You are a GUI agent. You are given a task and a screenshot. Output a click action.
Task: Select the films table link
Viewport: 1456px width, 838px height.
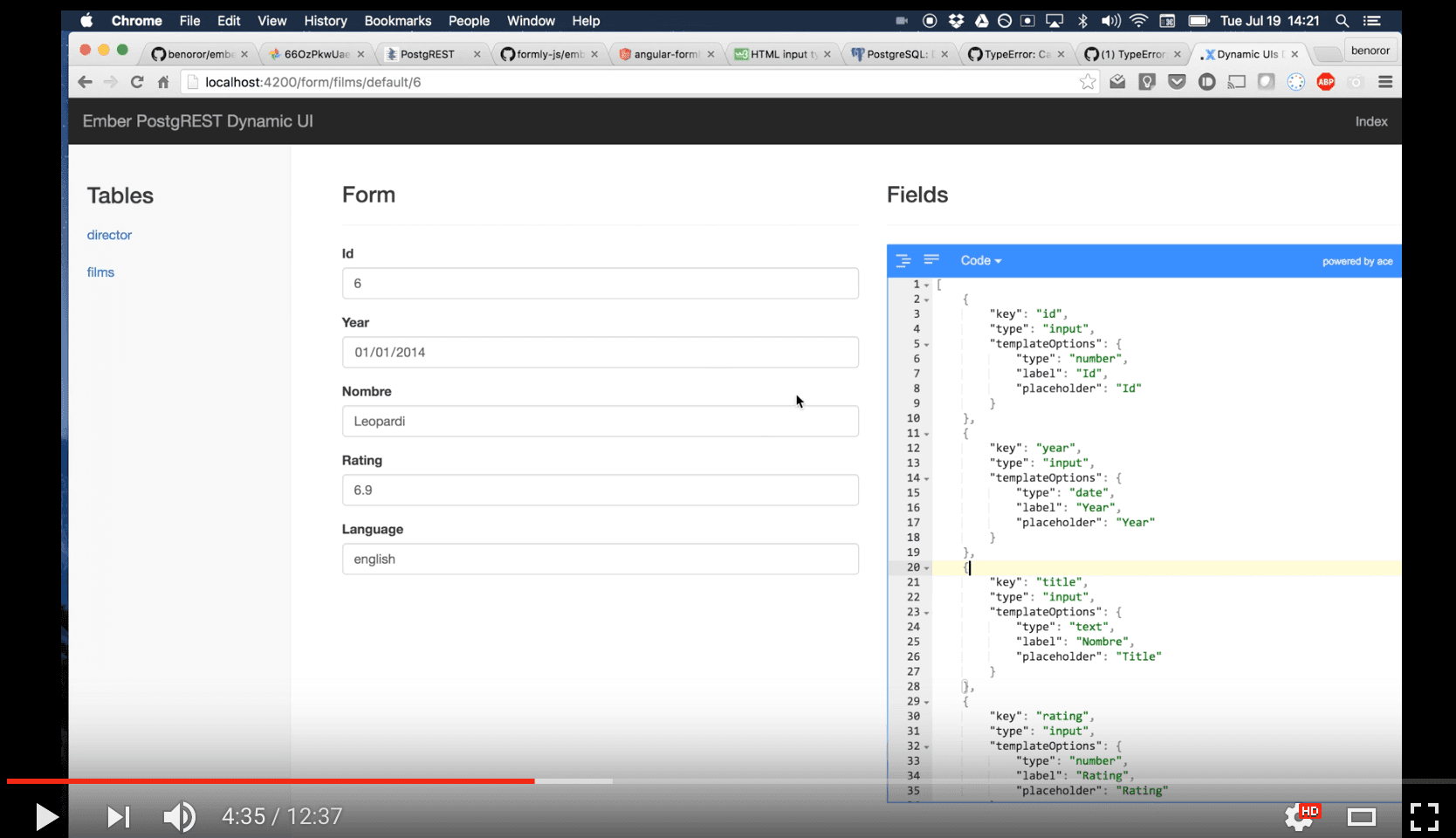point(100,271)
